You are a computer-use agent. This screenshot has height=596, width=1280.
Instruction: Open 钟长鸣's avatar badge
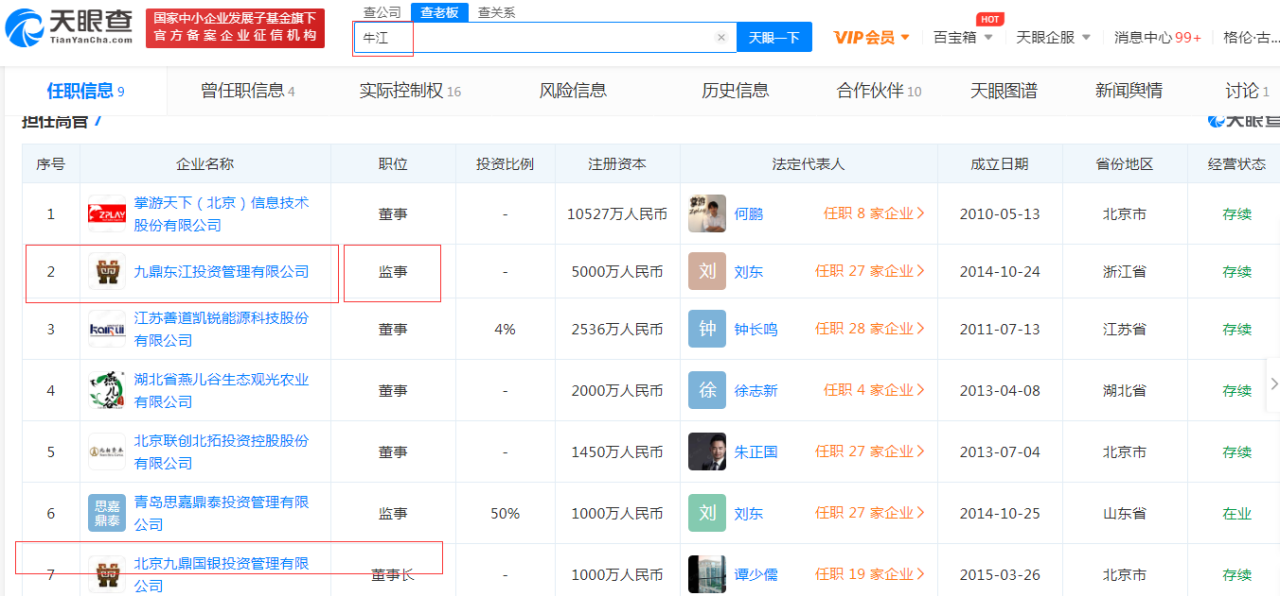[707, 328]
